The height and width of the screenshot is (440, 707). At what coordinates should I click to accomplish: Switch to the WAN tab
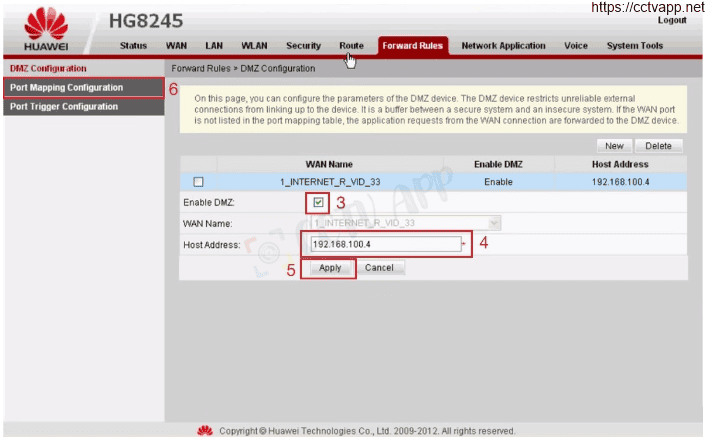[176, 46]
